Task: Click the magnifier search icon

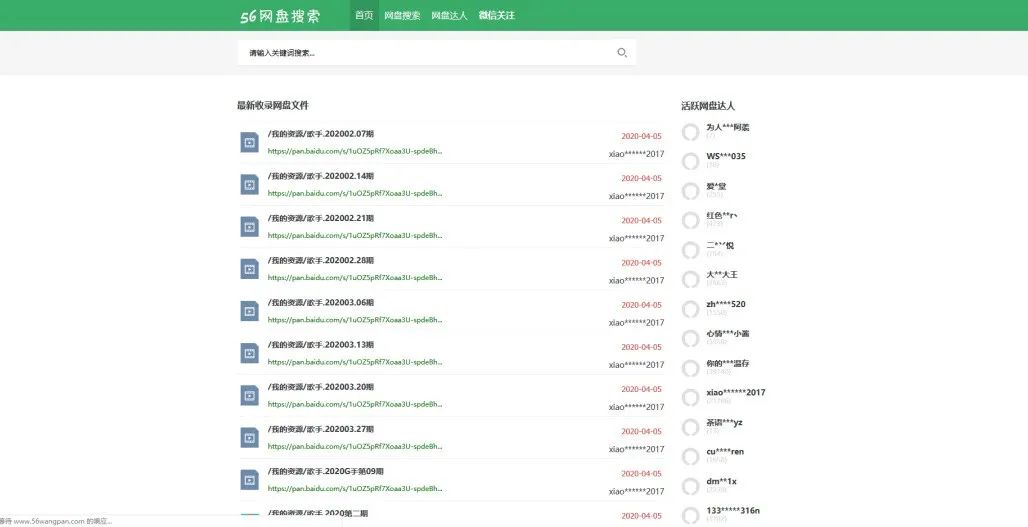Action: pos(622,52)
